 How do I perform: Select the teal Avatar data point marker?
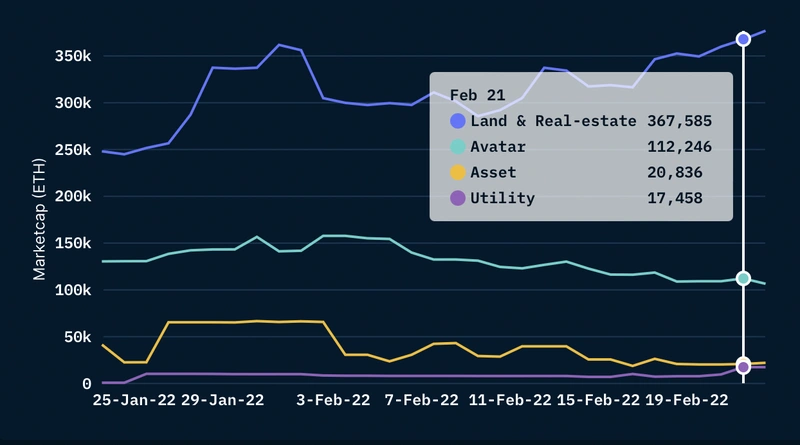(x=743, y=278)
